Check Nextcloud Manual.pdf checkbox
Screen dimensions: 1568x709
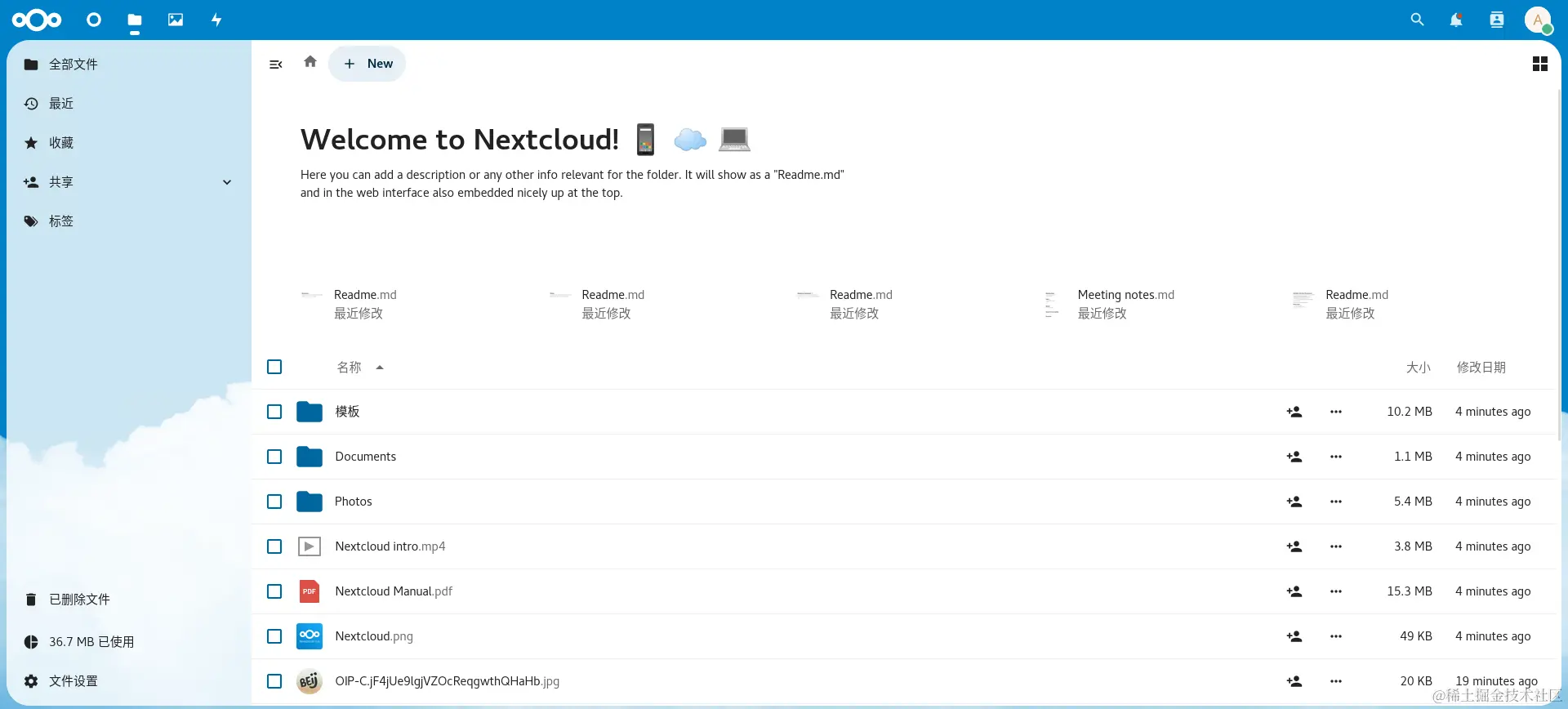point(274,591)
